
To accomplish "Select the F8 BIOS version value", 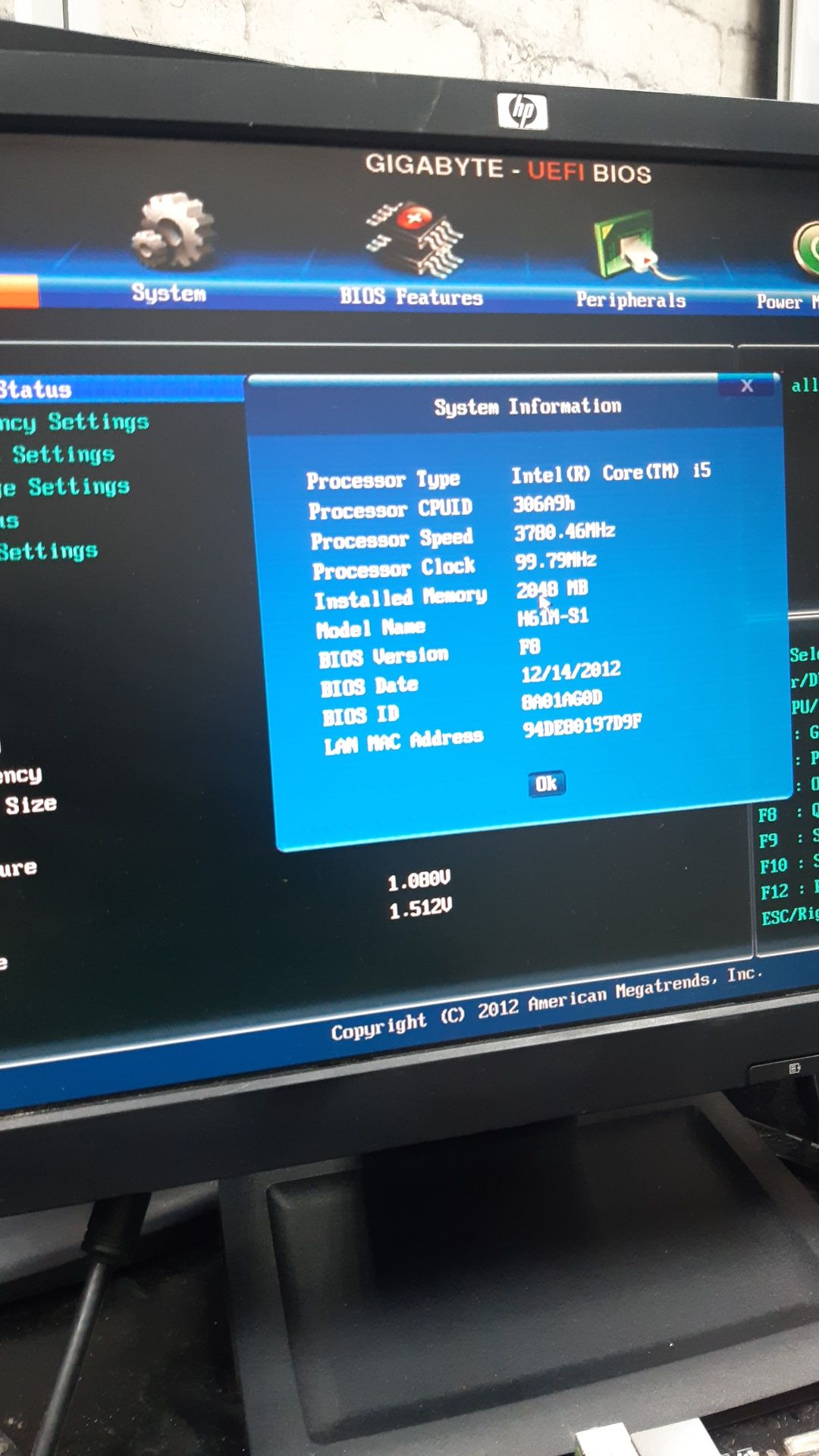I will [x=530, y=646].
